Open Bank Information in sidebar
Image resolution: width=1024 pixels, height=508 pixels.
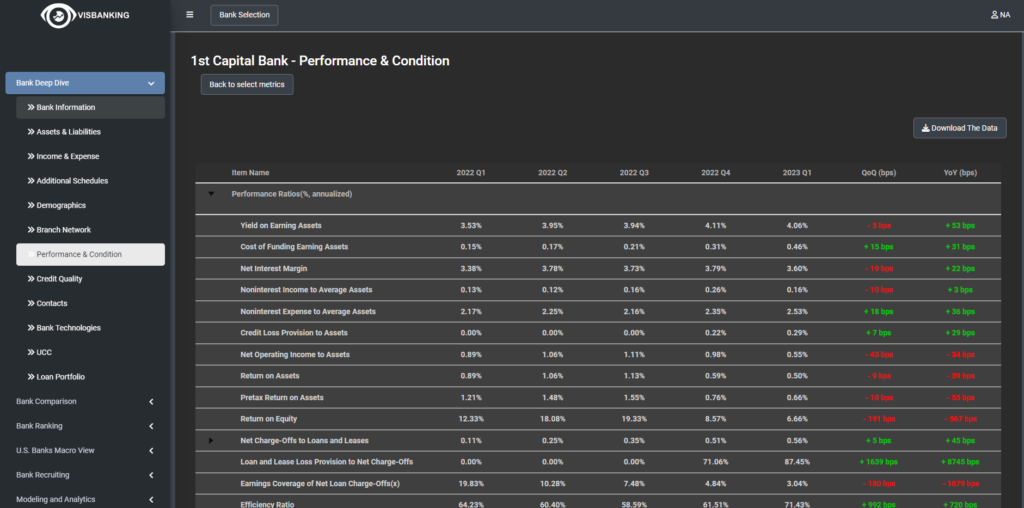pyautogui.click(x=66, y=108)
